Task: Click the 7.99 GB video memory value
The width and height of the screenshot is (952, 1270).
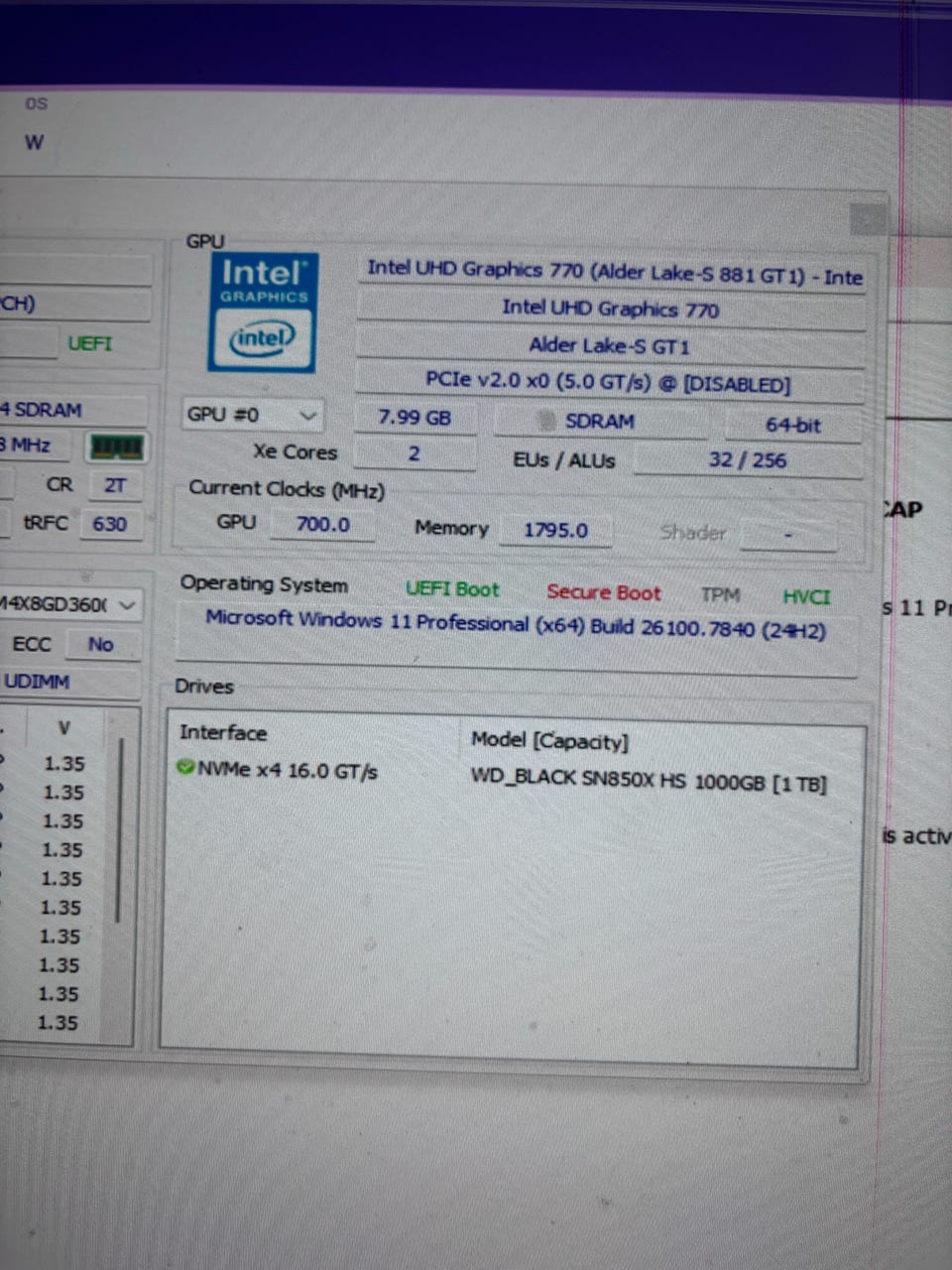Action: 415,419
